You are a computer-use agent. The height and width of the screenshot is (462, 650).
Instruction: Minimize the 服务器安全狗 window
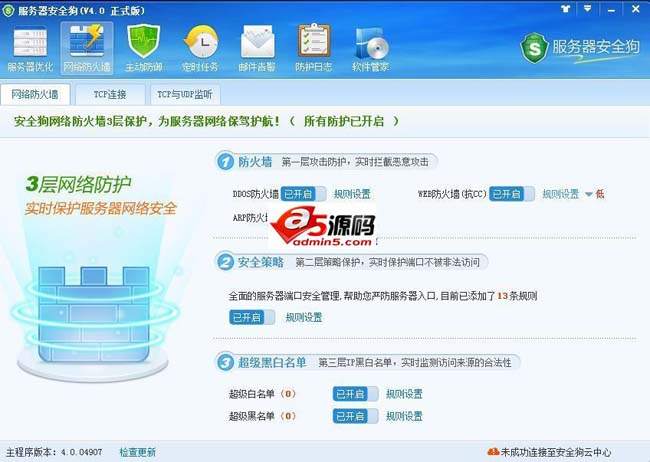tap(611, 9)
